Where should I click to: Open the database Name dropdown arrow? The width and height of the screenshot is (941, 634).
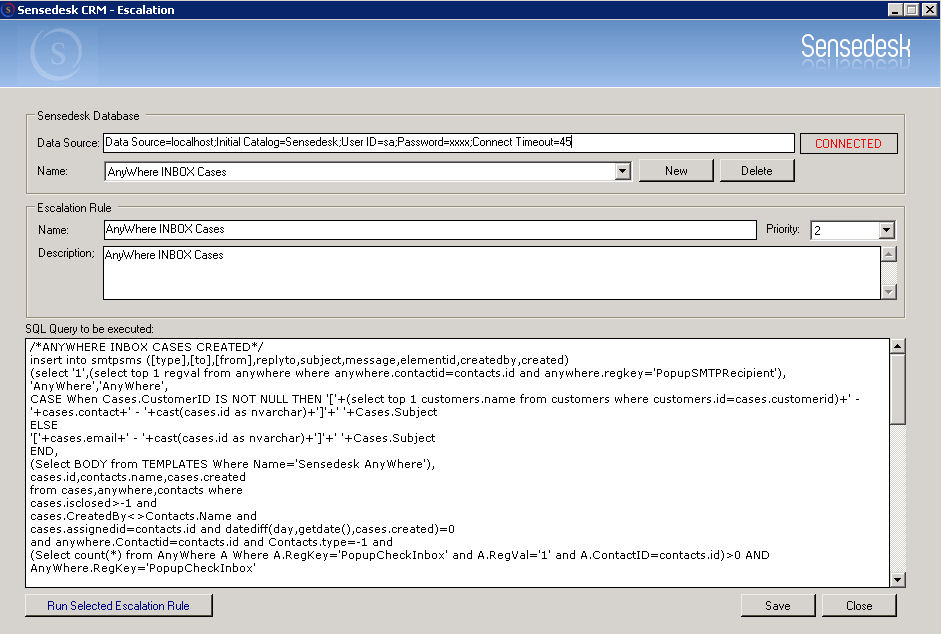[623, 172]
